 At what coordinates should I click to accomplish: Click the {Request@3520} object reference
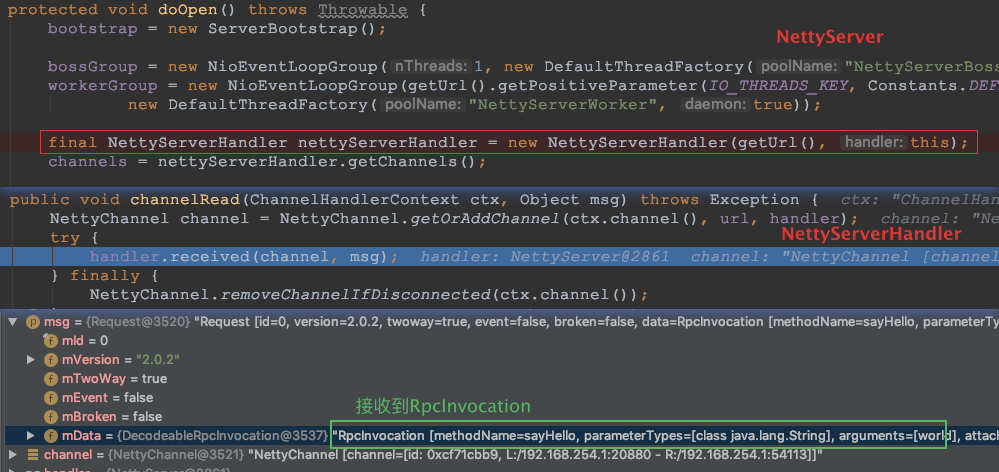(138, 322)
